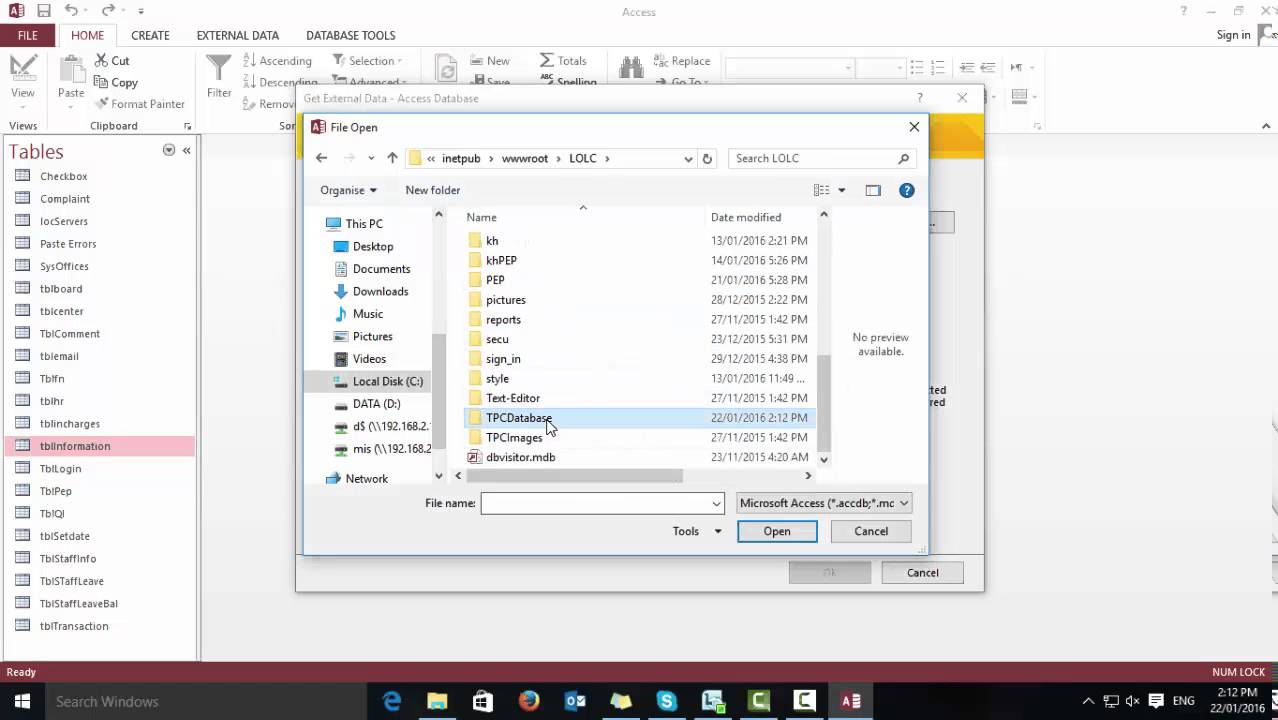The width and height of the screenshot is (1278, 720).
Task: Cancel the File Open dialog
Action: 871,531
